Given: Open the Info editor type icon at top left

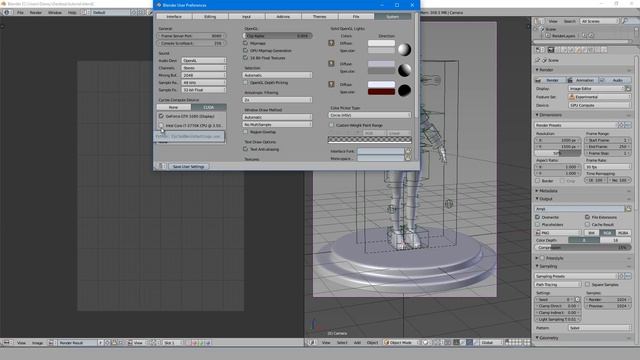Looking at the screenshot, I should (7, 13).
